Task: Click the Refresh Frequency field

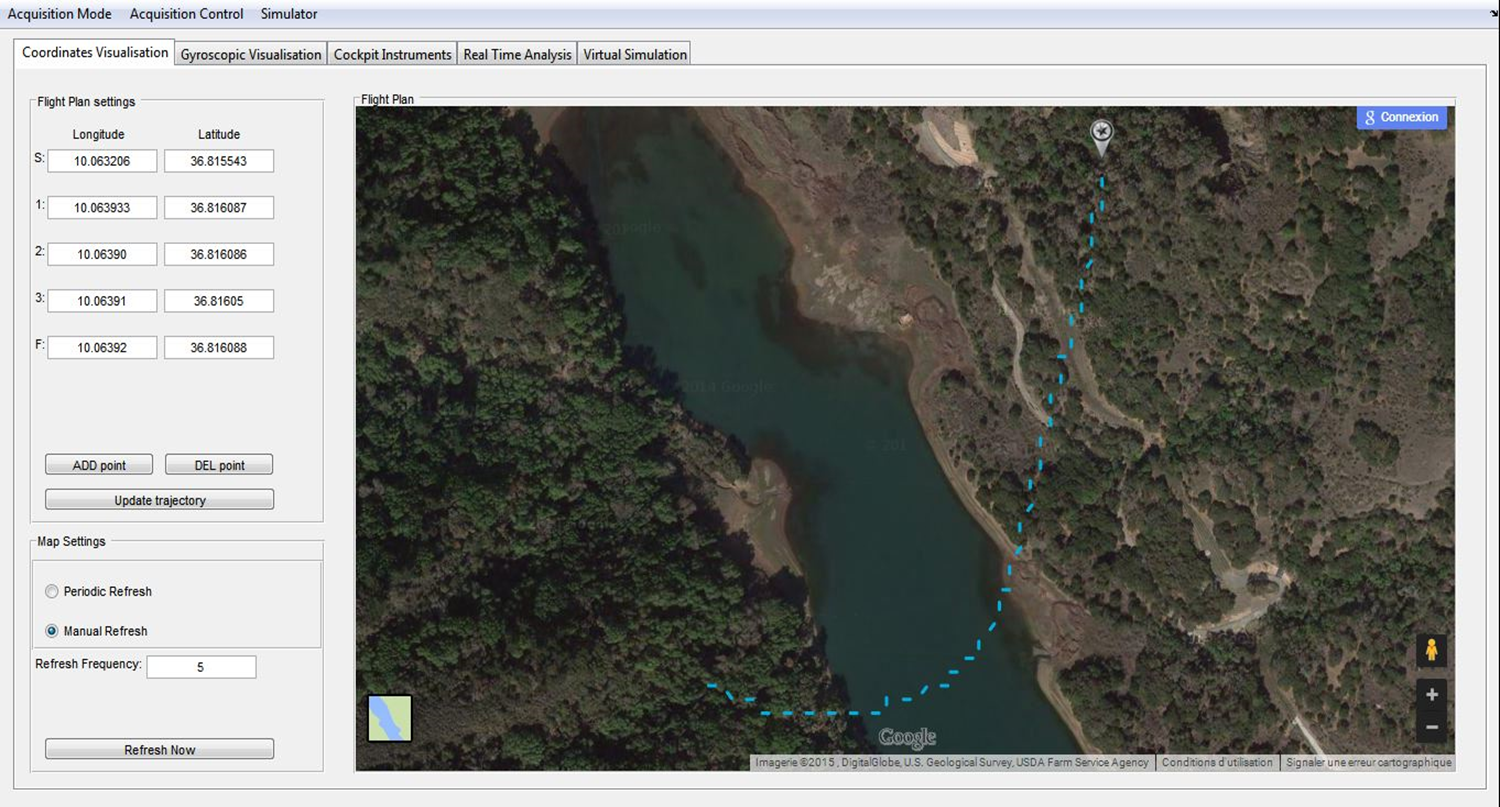Action: pyautogui.click(x=201, y=667)
